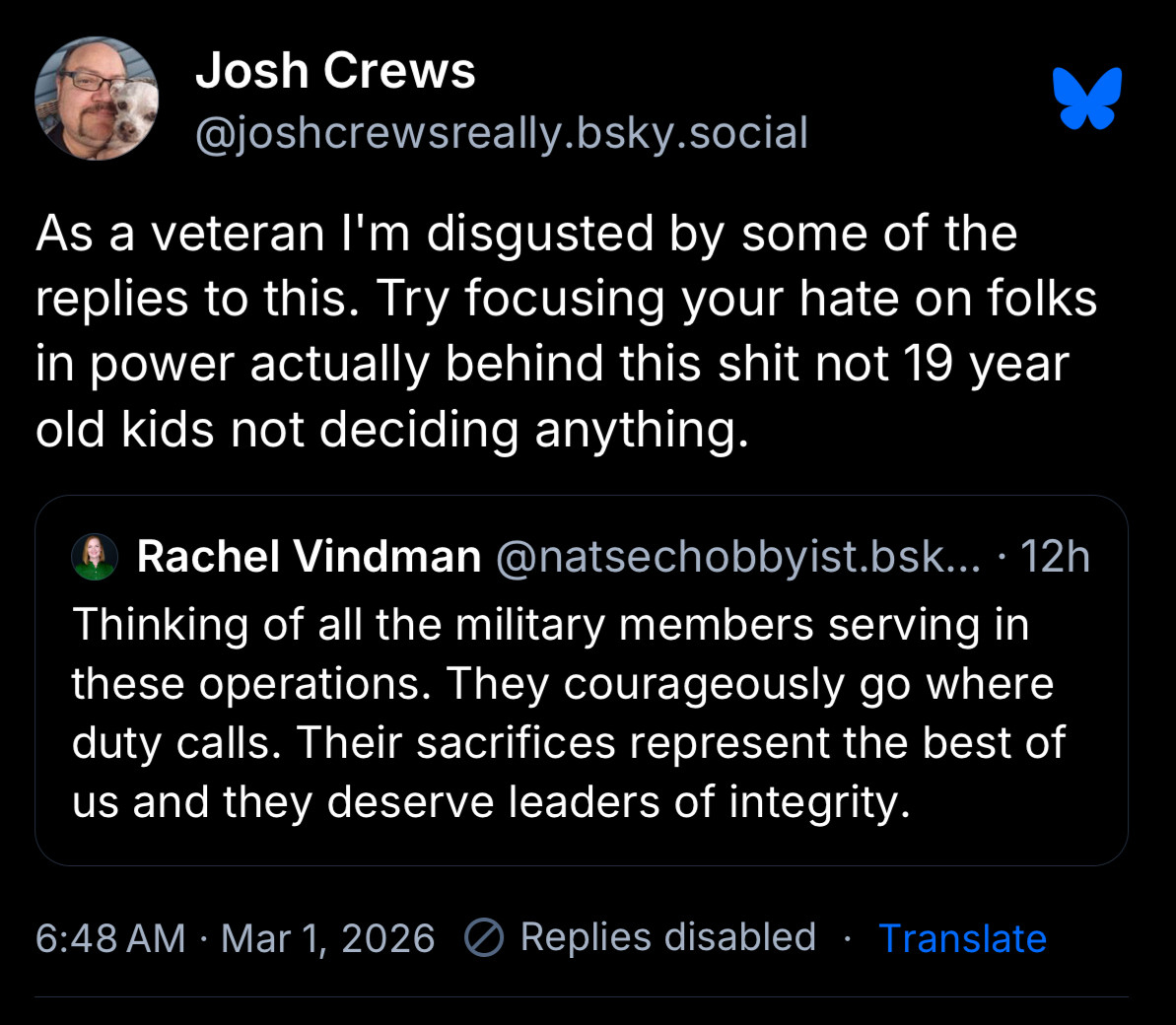Open Josh Crews' profile picture
The height and width of the screenshot is (1025, 1176).
point(97,99)
